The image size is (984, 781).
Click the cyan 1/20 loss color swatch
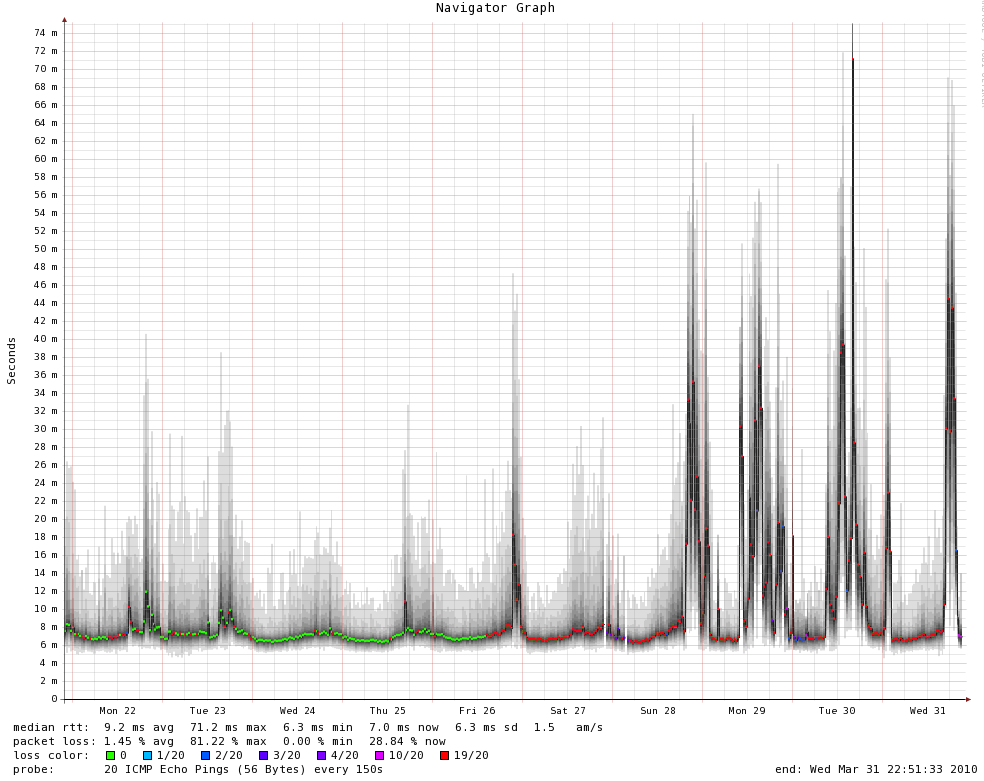click(147, 755)
